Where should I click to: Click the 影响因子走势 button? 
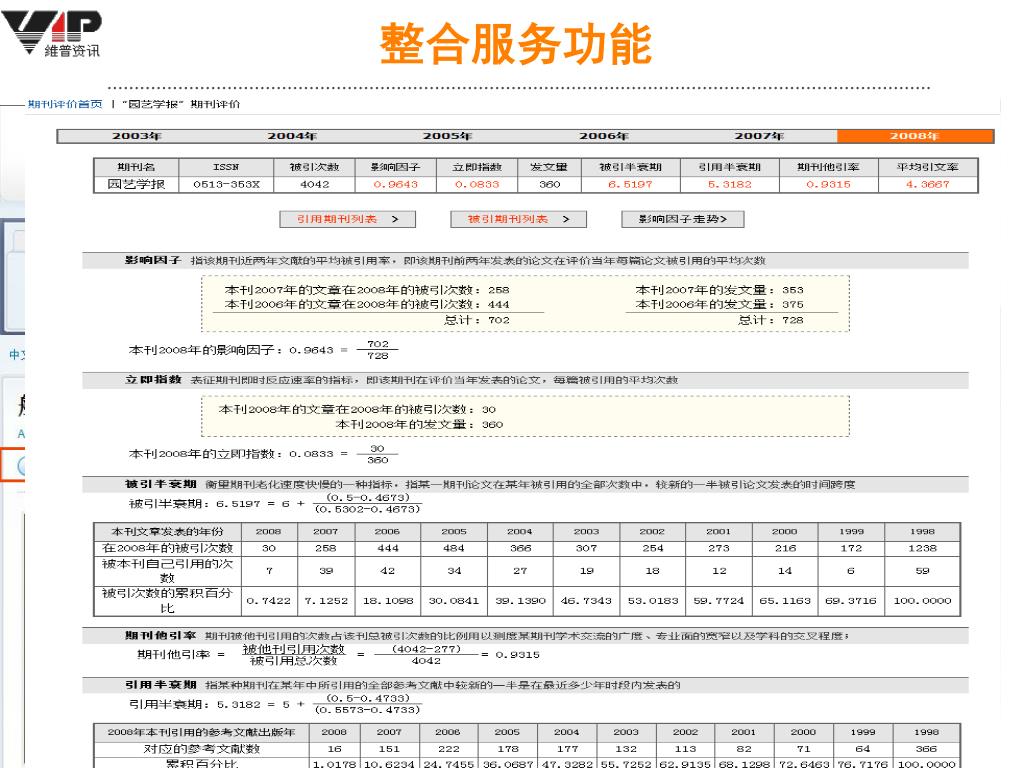click(682, 219)
